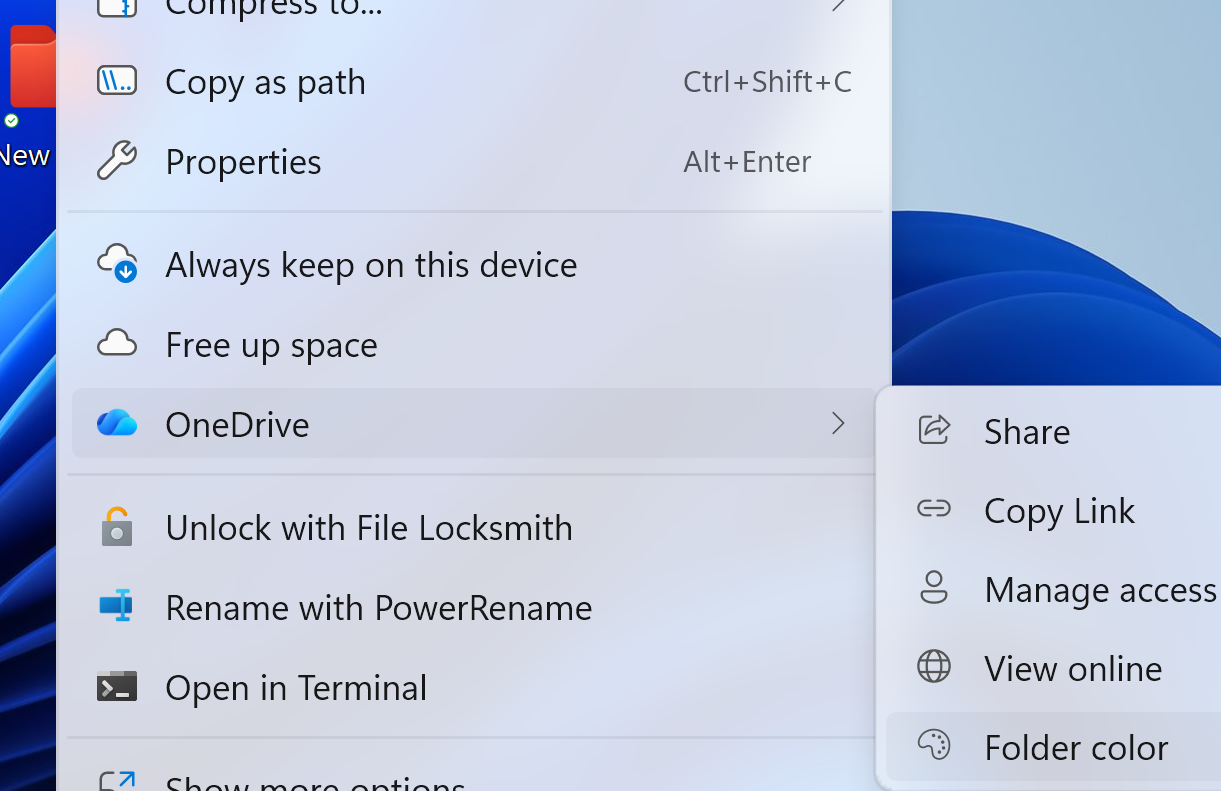The width and height of the screenshot is (1221, 791).
Task: Click the View online globe icon
Action: (x=934, y=667)
